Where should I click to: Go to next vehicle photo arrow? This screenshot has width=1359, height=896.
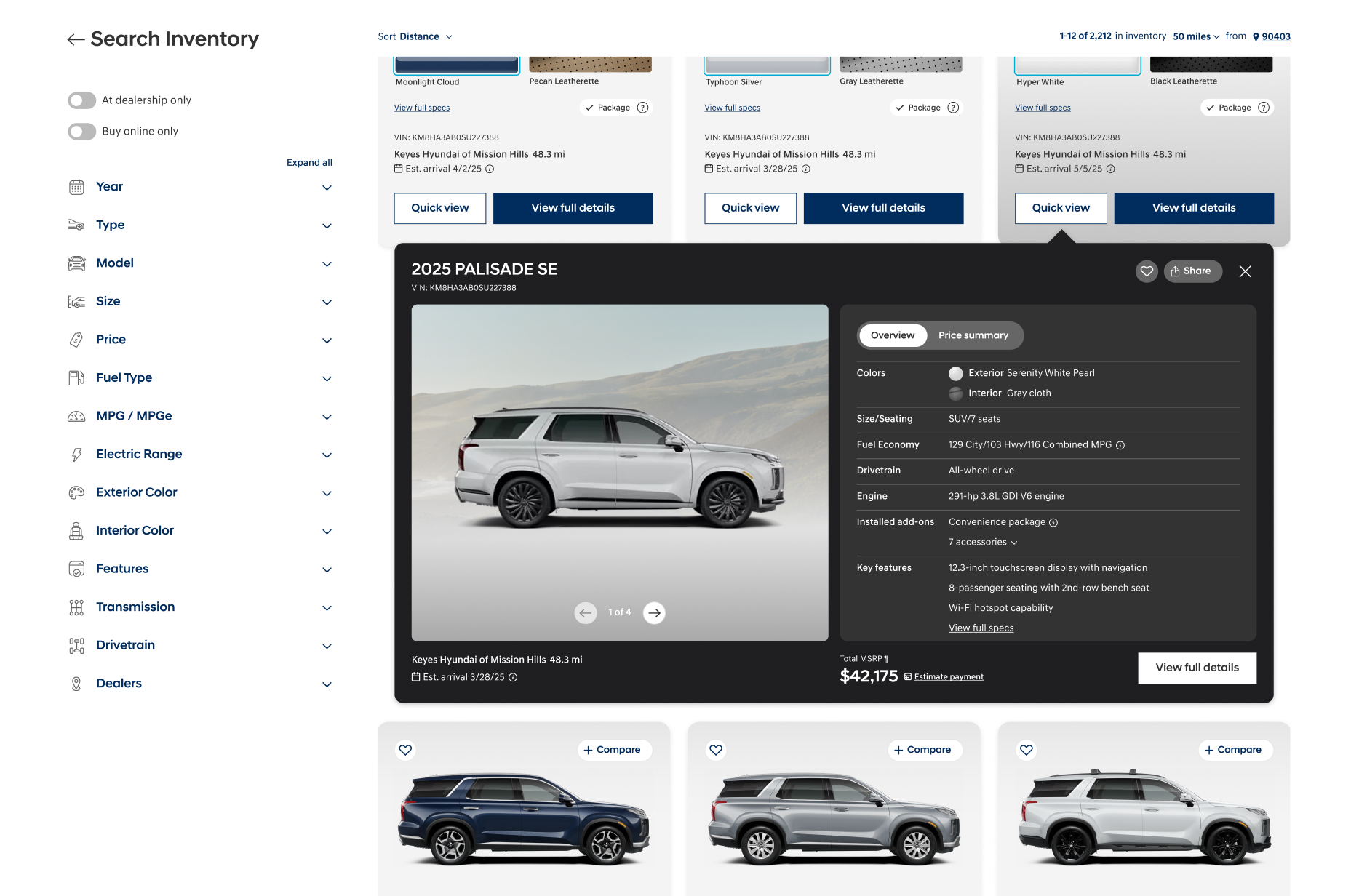[x=654, y=613]
